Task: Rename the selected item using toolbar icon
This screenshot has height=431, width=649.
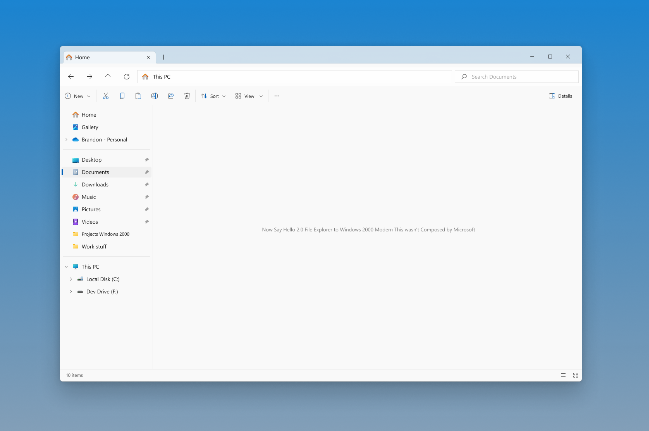Action: pos(154,96)
